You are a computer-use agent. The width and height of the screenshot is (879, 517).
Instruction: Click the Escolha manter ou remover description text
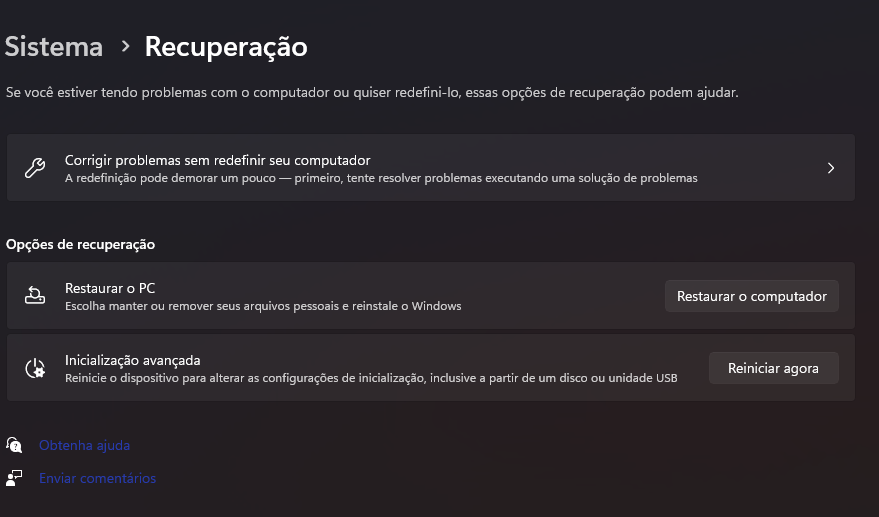click(x=263, y=306)
